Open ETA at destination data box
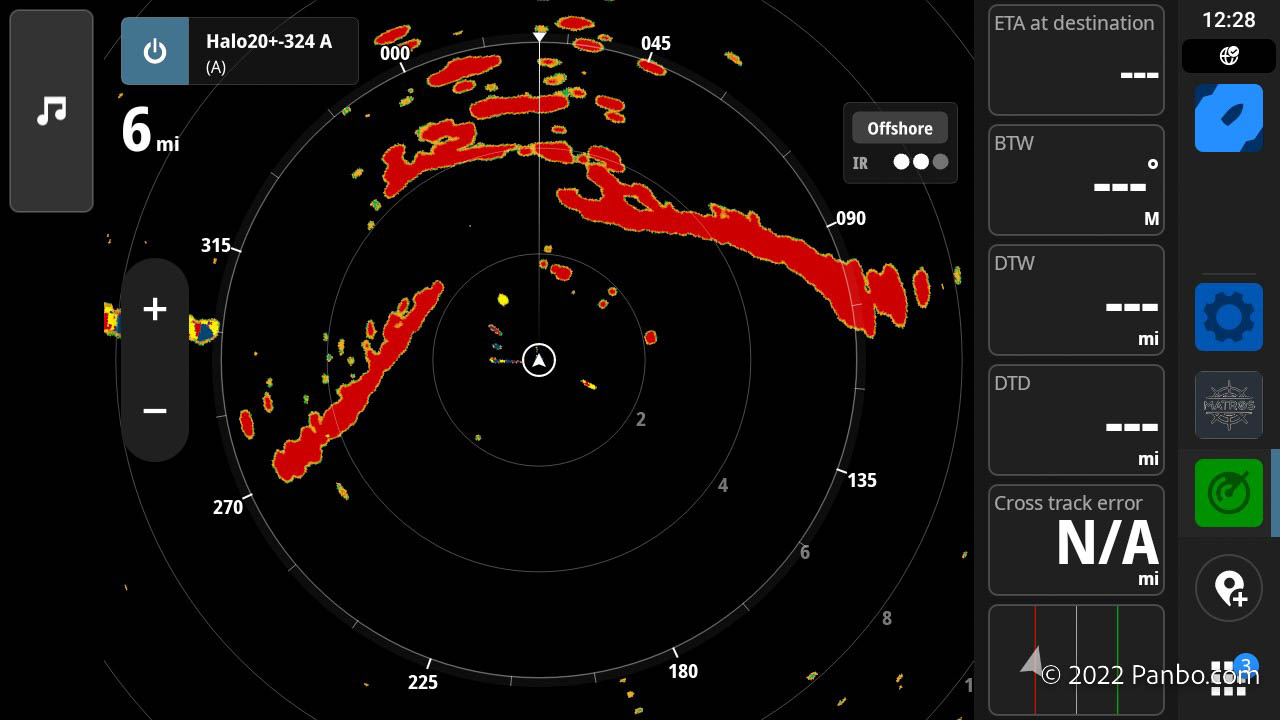Image resolution: width=1280 pixels, height=720 pixels. (x=1076, y=60)
